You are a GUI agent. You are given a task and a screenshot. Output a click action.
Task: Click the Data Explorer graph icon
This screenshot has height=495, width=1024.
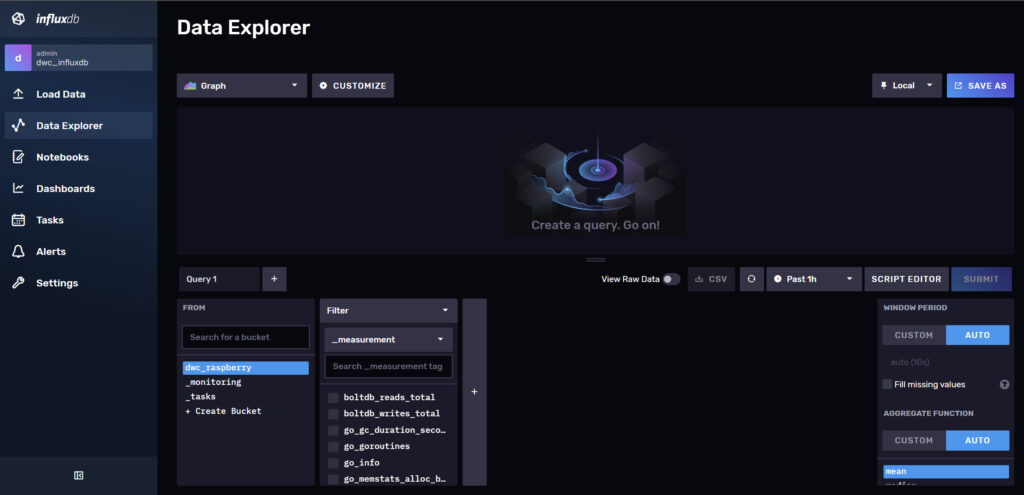[18, 125]
